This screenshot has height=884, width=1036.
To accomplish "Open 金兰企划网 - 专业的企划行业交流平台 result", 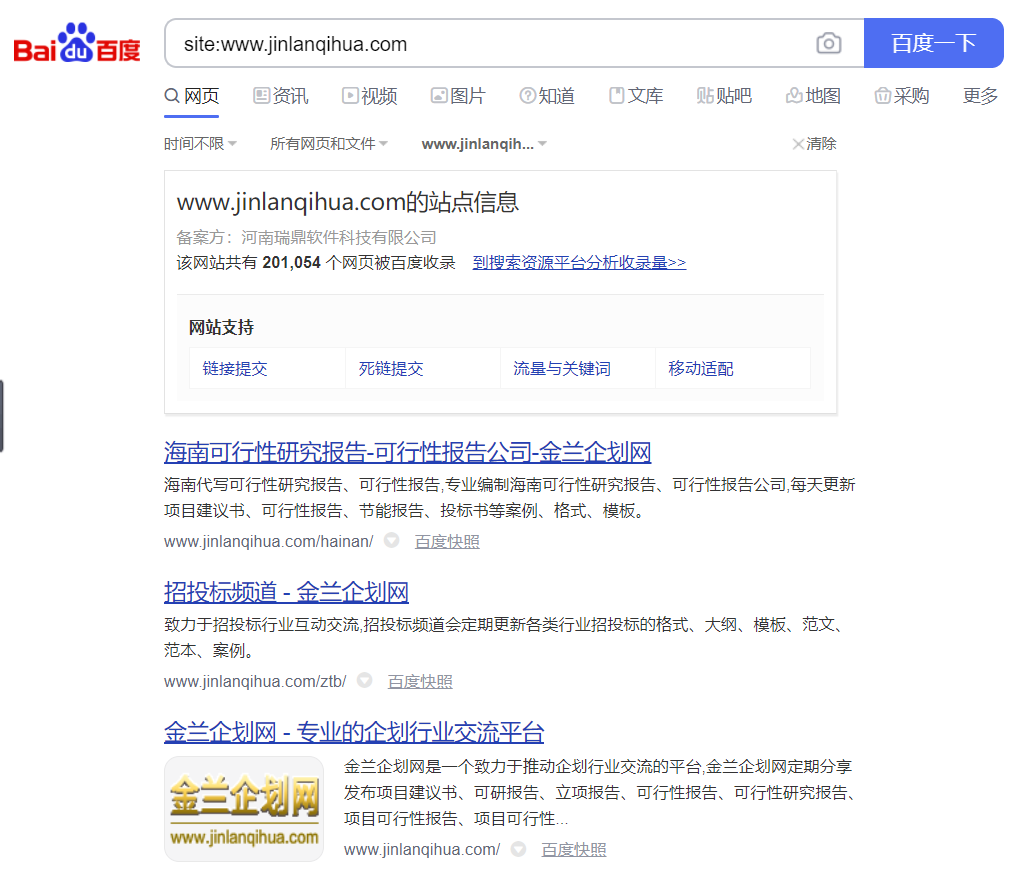I will [x=354, y=732].
